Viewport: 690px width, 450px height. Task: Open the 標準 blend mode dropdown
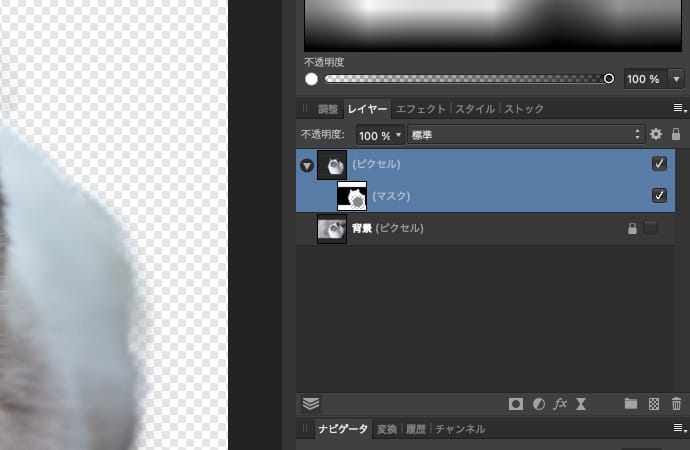(x=525, y=134)
